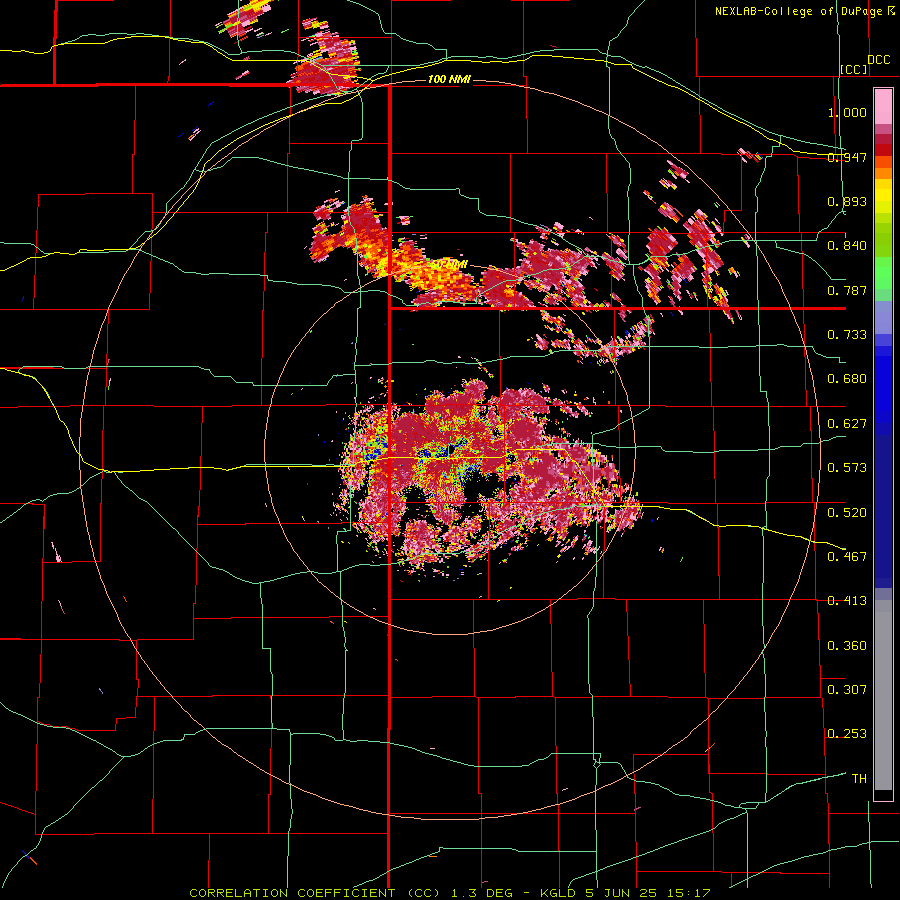Click the 0.627 color scale value
This screenshot has width=900, height=900.
[x=847, y=424]
